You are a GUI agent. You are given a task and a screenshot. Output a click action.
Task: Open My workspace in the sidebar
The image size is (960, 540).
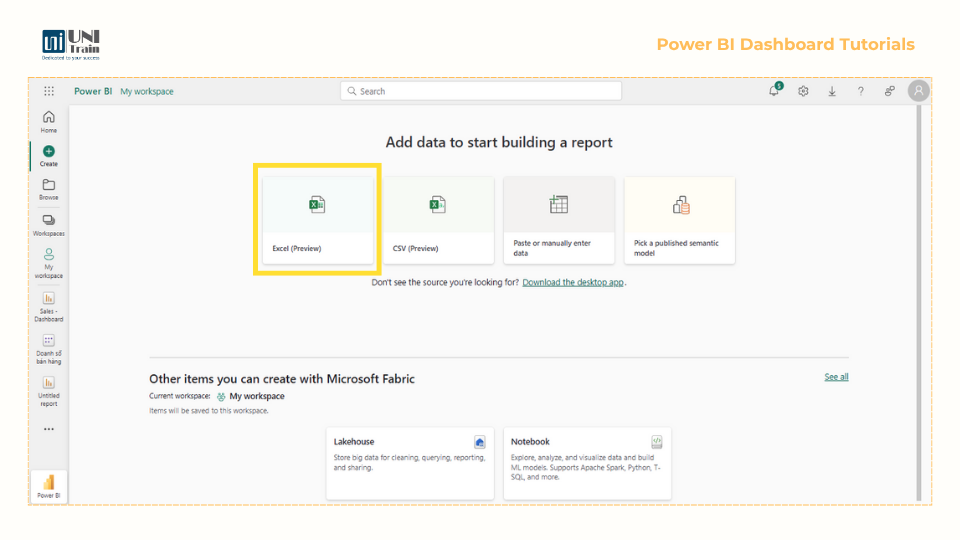[x=48, y=263]
